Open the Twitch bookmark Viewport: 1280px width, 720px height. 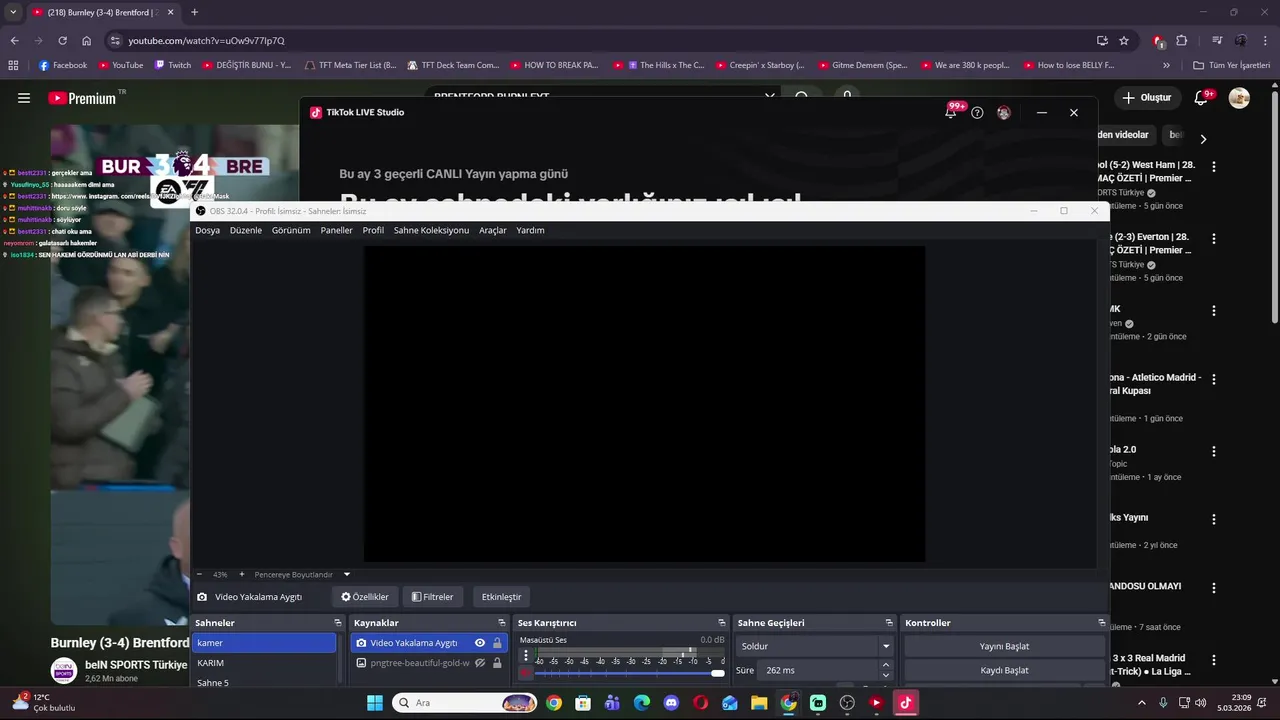point(172,65)
